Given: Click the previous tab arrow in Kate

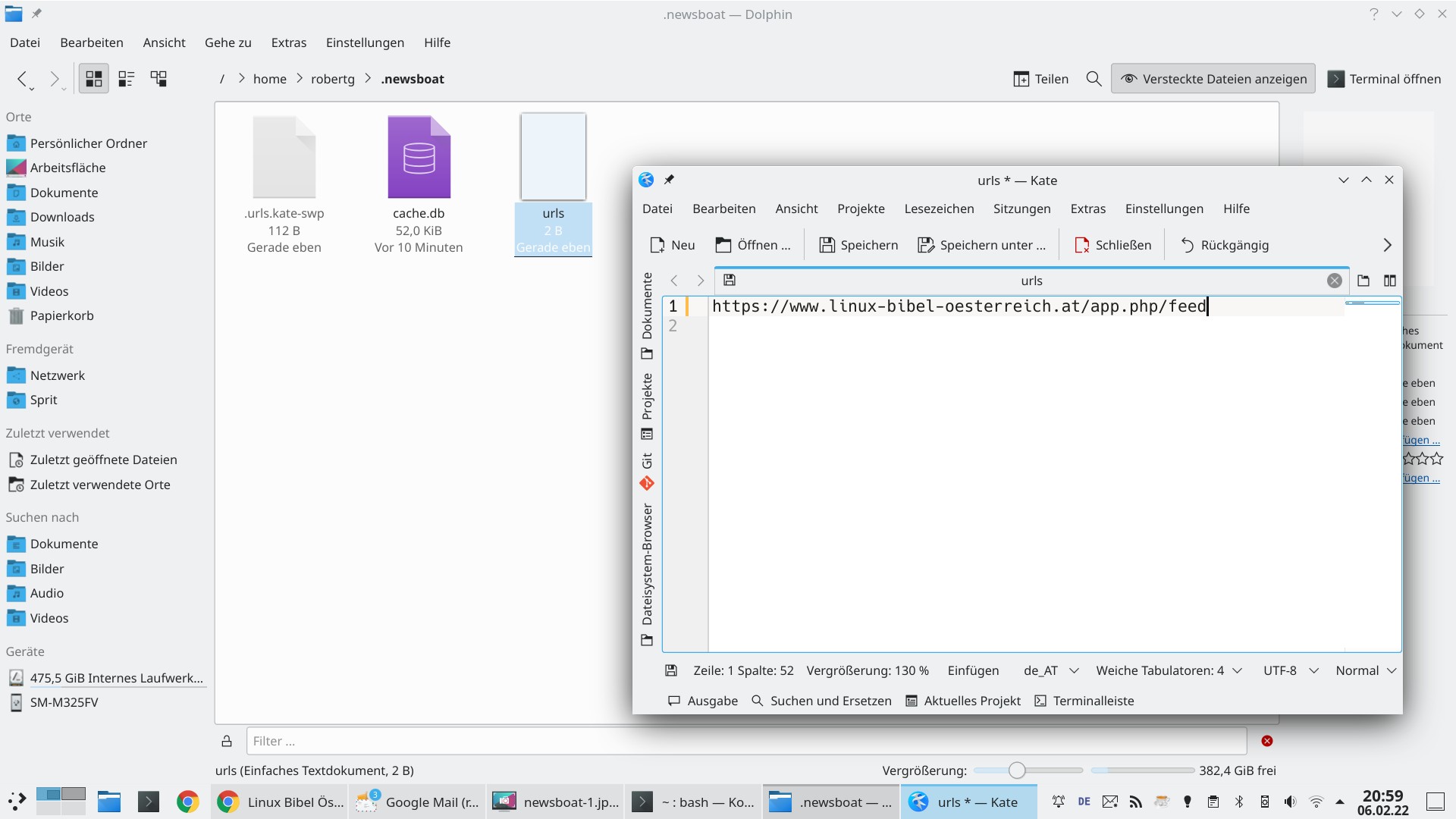Looking at the screenshot, I should pyautogui.click(x=673, y=281).
